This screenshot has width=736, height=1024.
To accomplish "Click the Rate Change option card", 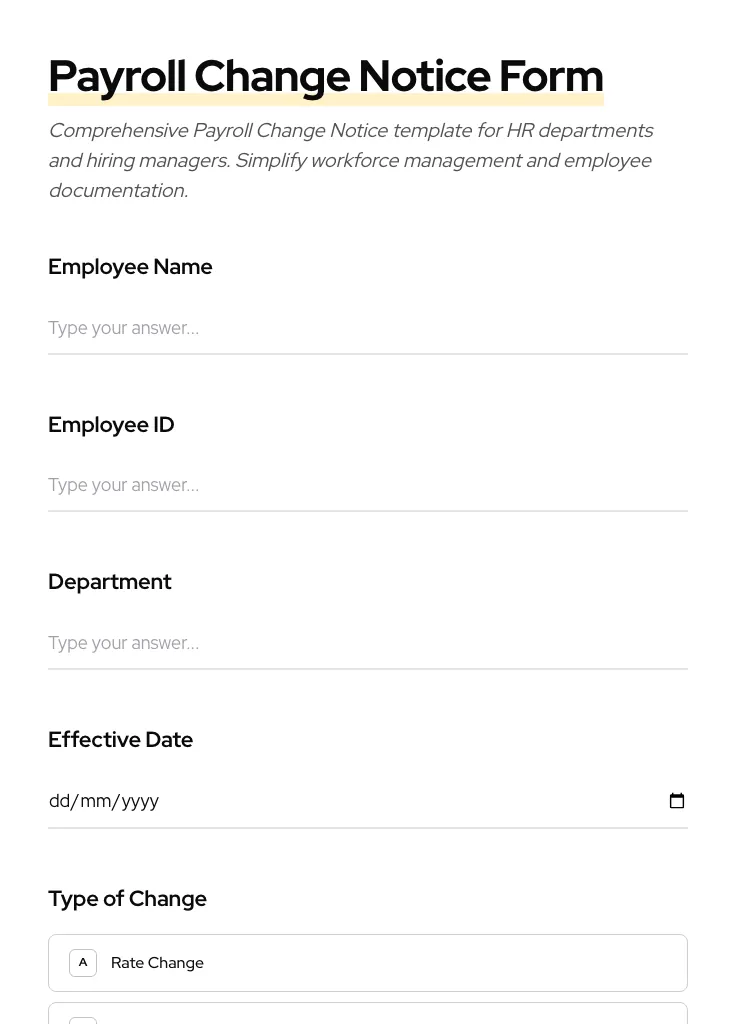I will tap(368, 962).
